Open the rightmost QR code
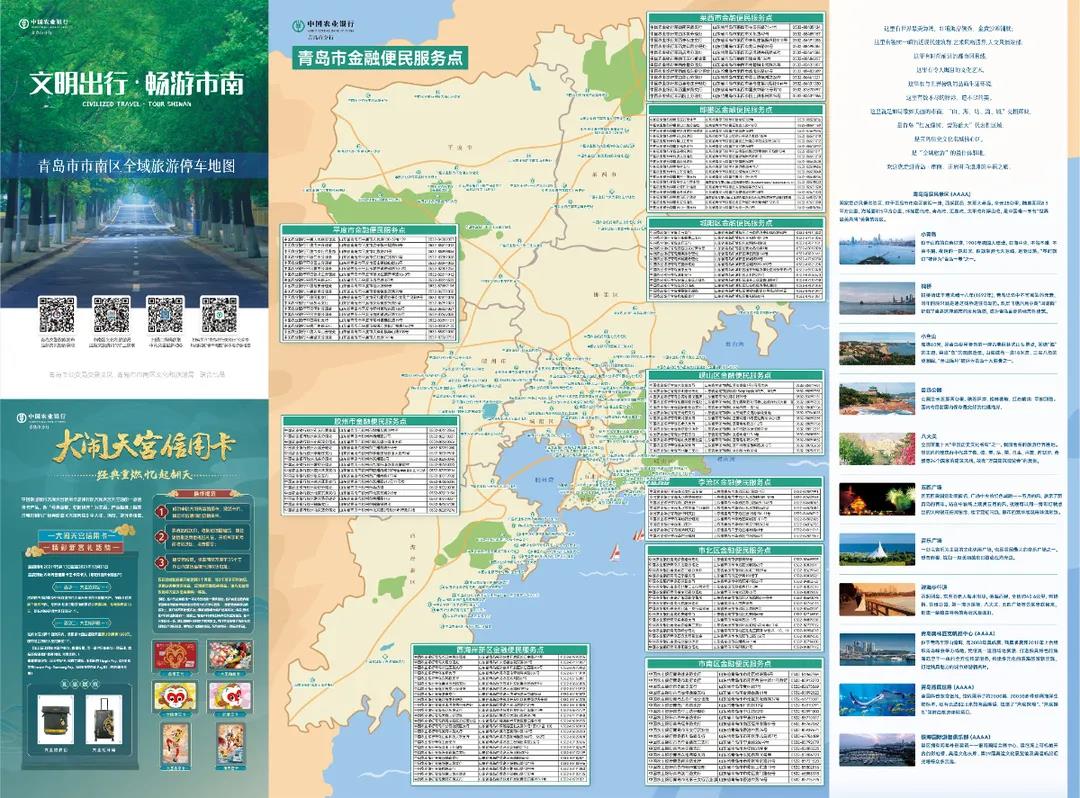Image resolution: width=1080 pixels, height=798 pixels. [219, 315]
